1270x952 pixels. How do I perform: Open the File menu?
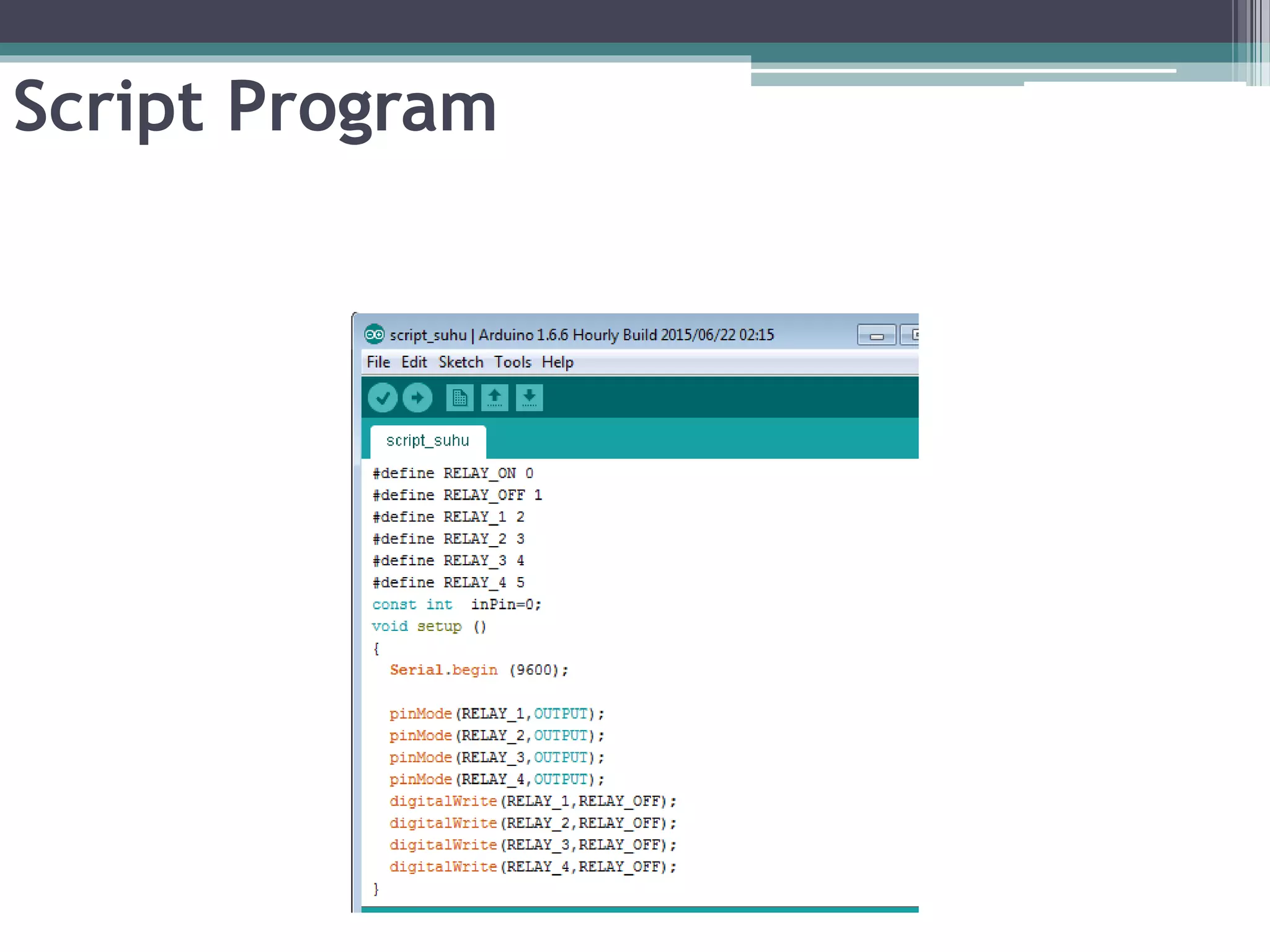pos(378,363)
